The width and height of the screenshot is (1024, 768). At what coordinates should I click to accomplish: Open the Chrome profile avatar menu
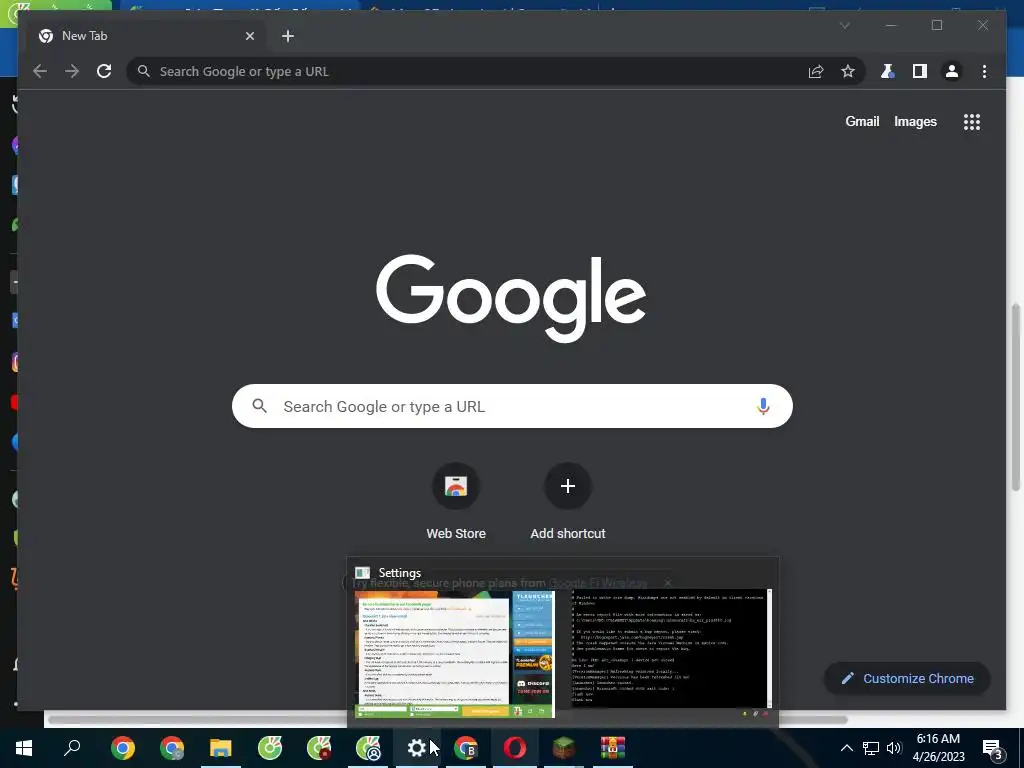952,71
